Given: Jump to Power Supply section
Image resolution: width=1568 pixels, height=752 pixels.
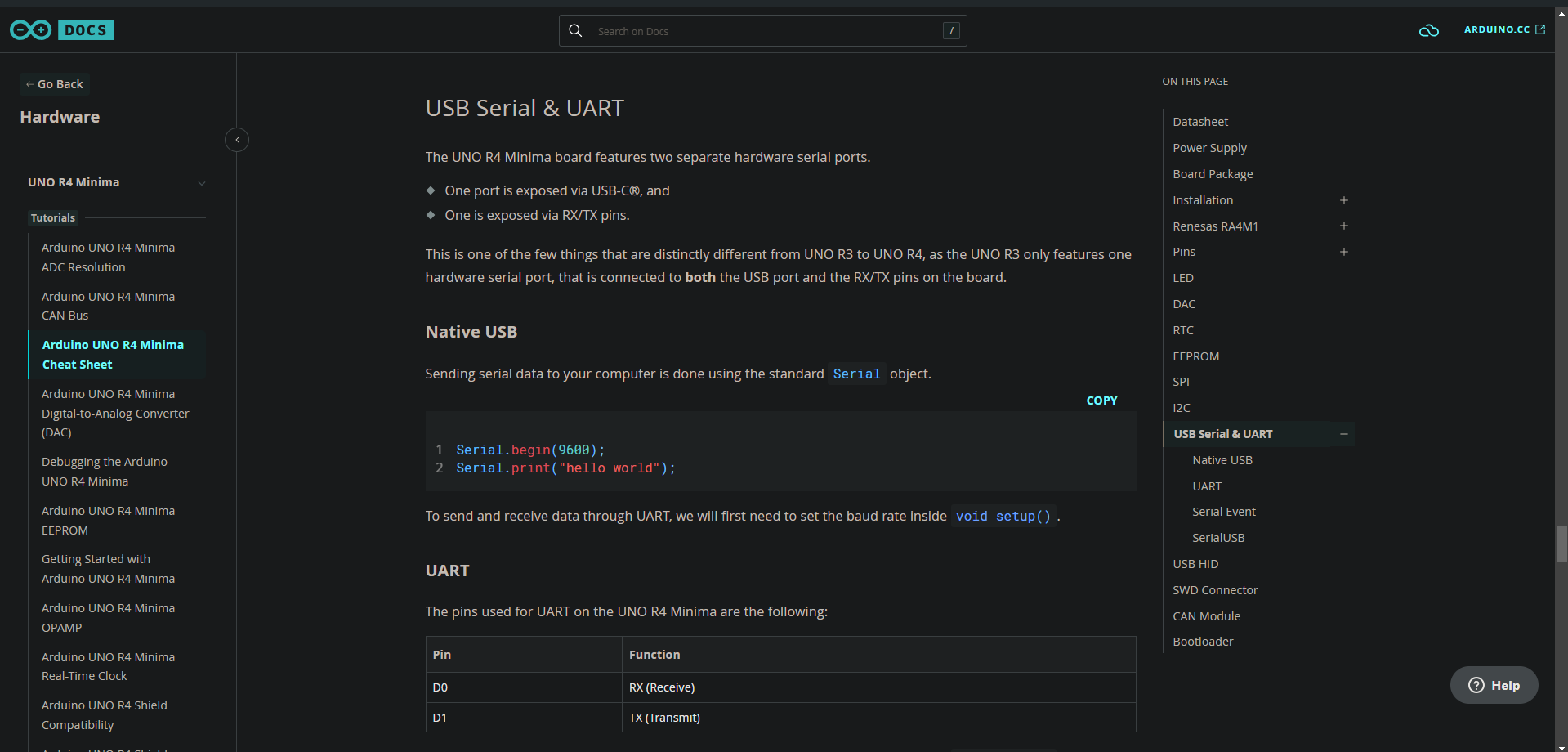Looking at the screenshot, I should click(1209, 148).
